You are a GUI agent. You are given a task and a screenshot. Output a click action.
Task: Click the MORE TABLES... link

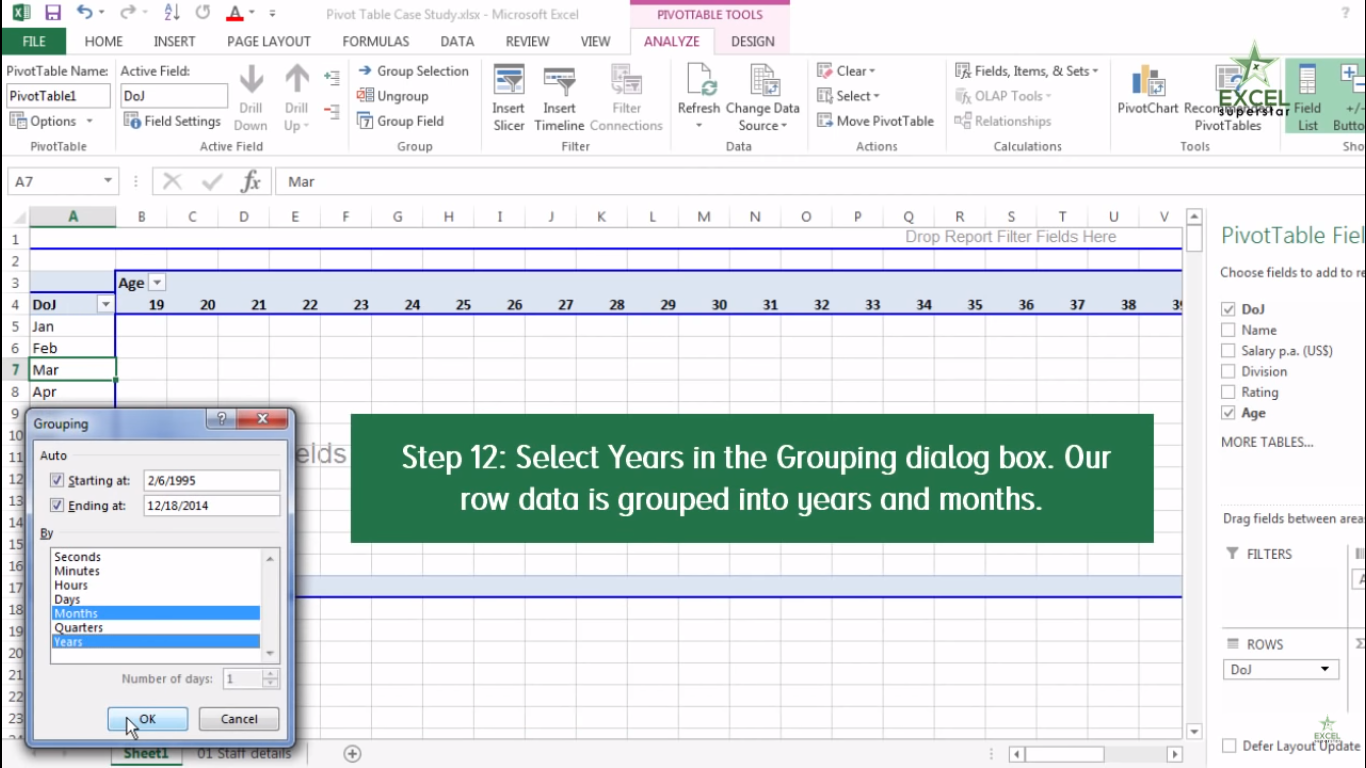pyautogui.click(x=1267, y=442)
